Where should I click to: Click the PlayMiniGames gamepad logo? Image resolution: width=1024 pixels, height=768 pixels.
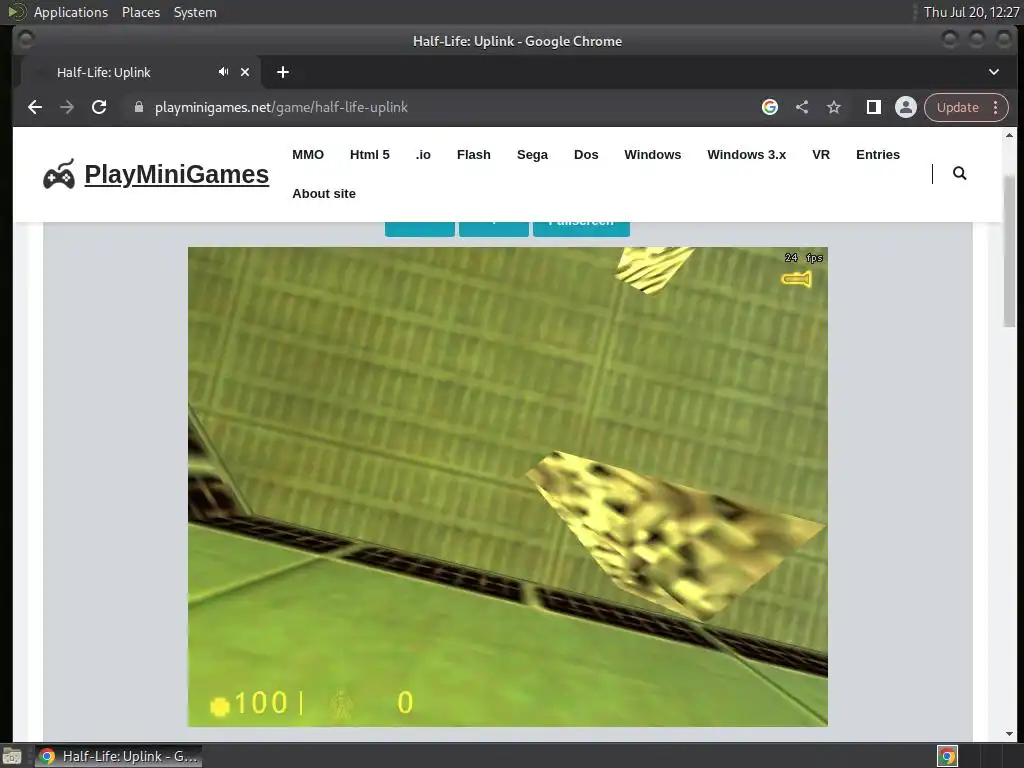[x=59, y=174]
